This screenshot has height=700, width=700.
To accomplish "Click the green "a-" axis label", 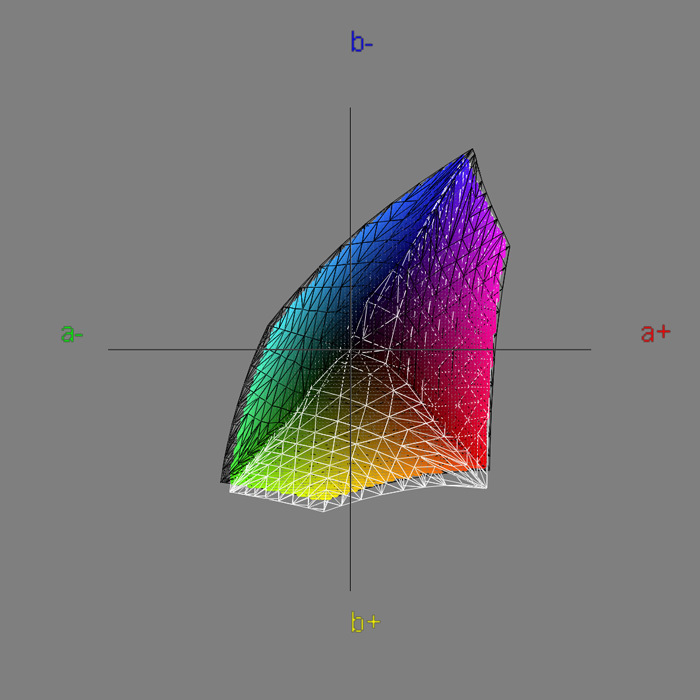I will (x=72, y=333).
